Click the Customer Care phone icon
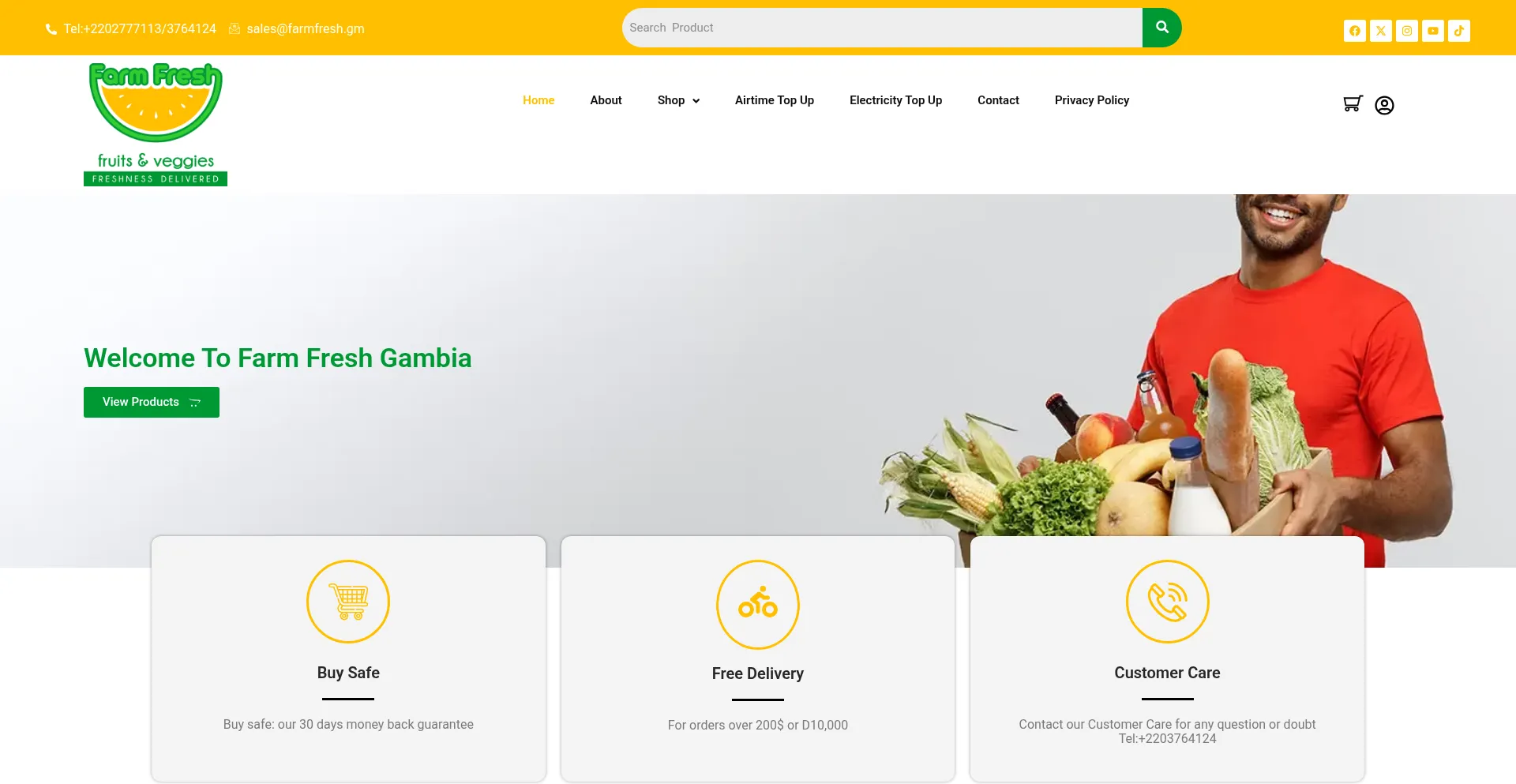Screen dimensions: 1516x784 click(x=1167, y=602)
